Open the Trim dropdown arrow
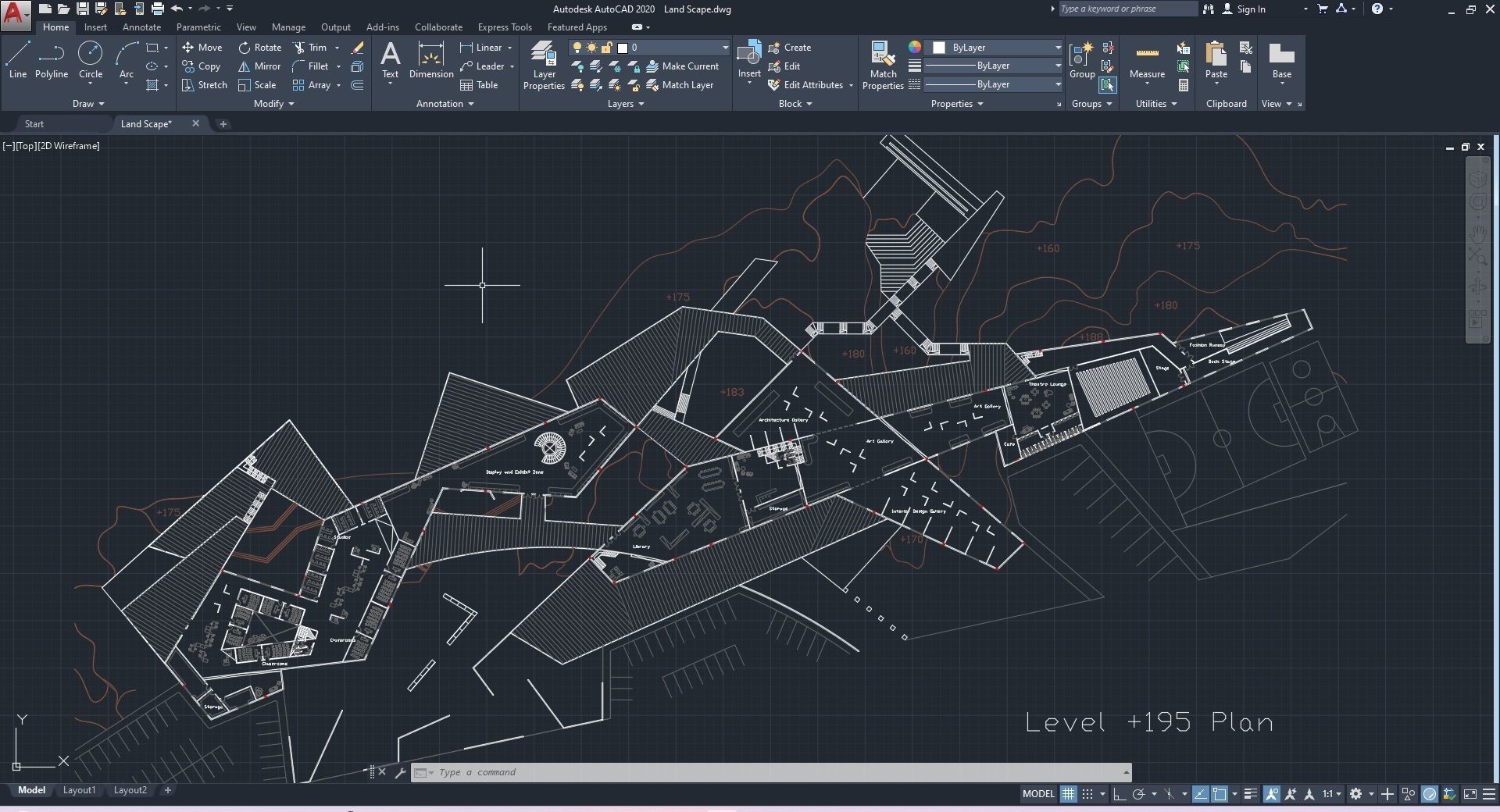 [x=337, y=48]
